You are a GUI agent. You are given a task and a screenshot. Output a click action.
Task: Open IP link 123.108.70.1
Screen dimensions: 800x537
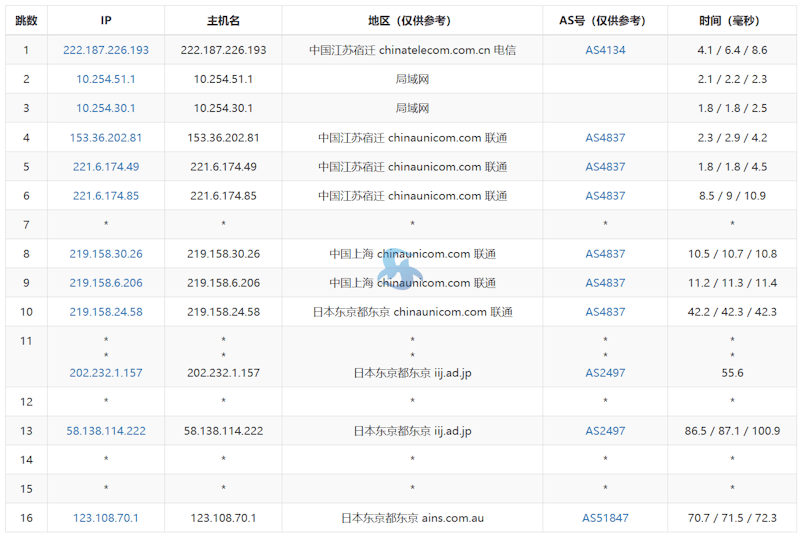coord(106,518)
